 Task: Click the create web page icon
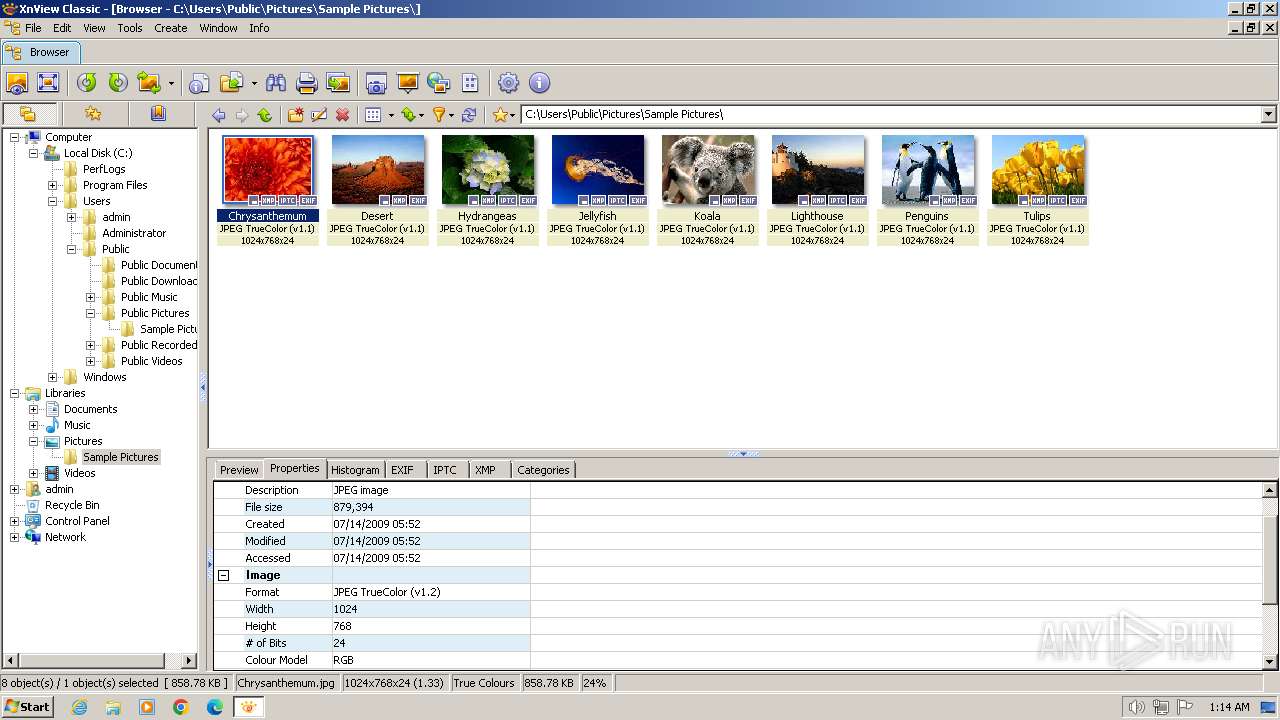438,83
